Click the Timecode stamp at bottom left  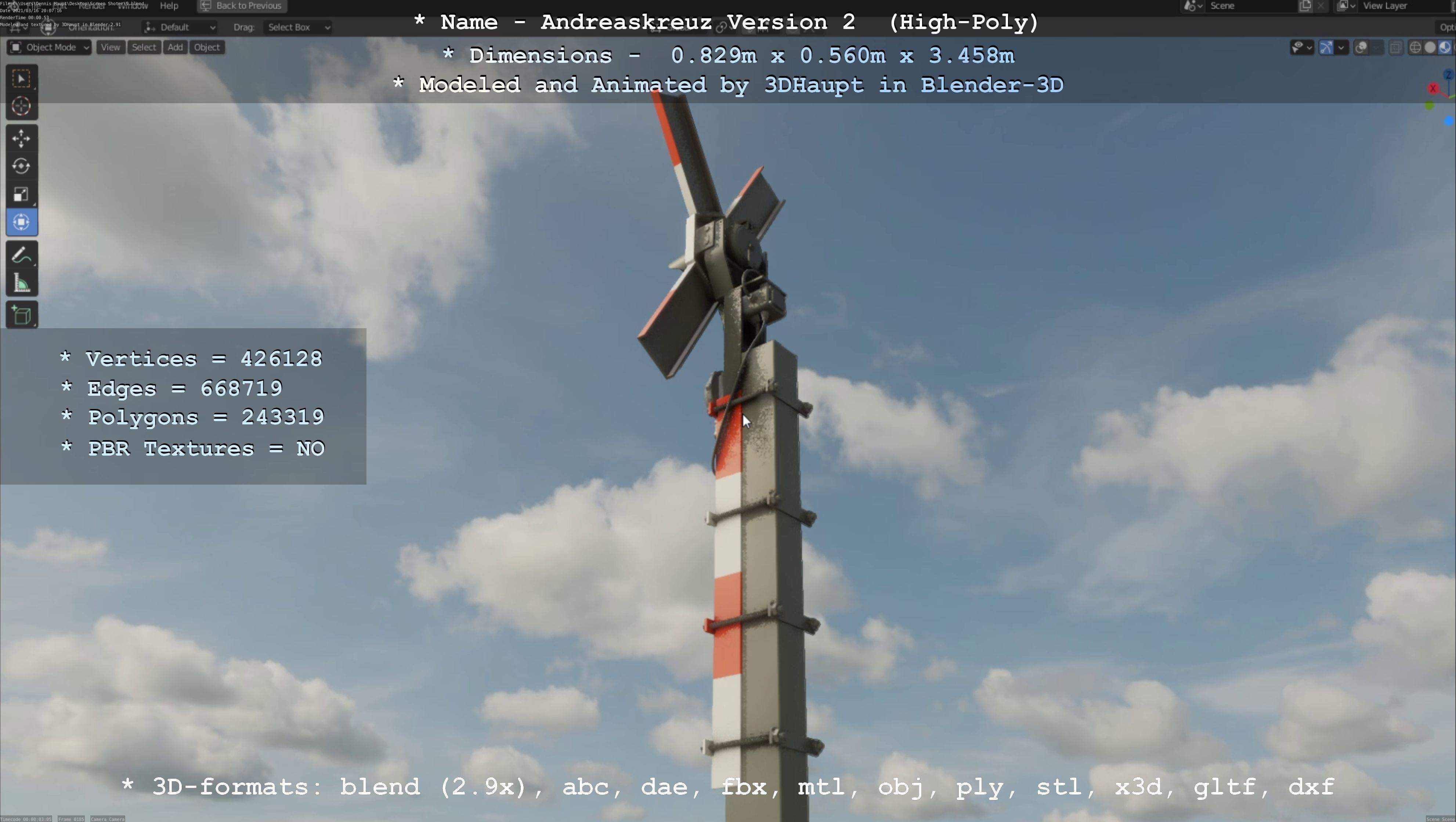[x=26, y=819]
